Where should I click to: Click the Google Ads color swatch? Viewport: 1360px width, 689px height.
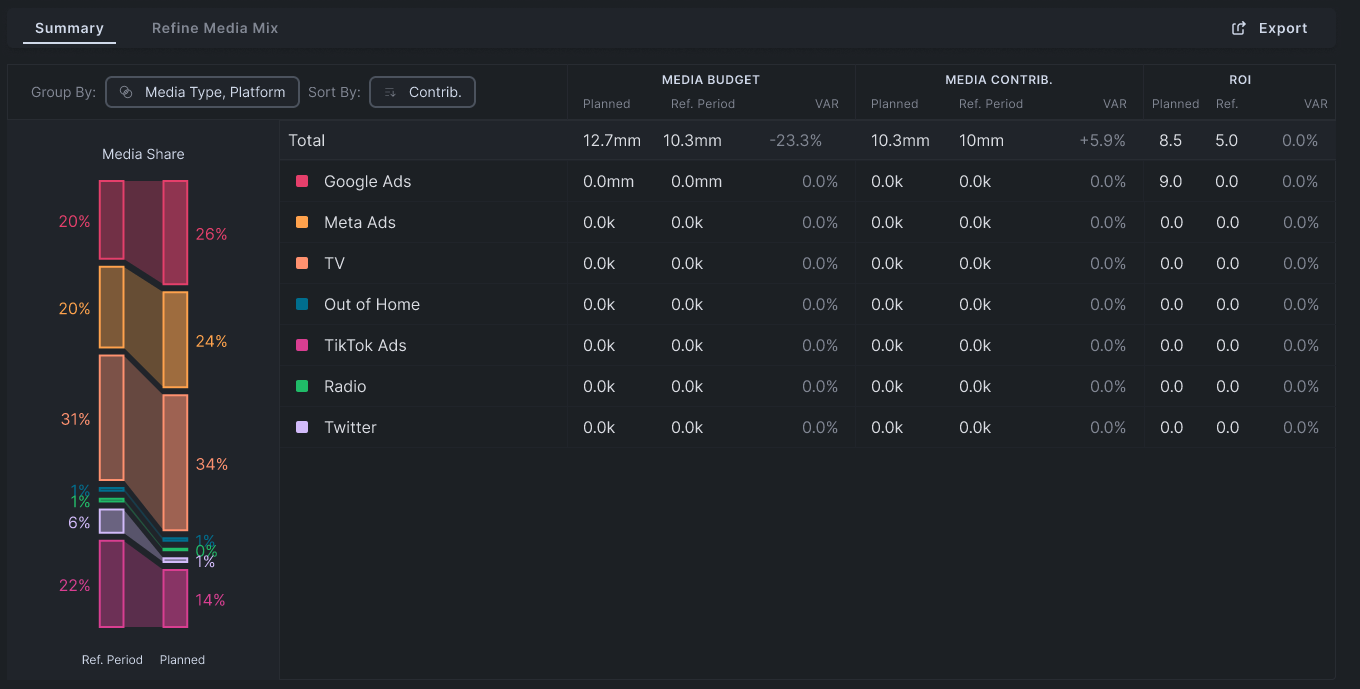click(302, 181)
